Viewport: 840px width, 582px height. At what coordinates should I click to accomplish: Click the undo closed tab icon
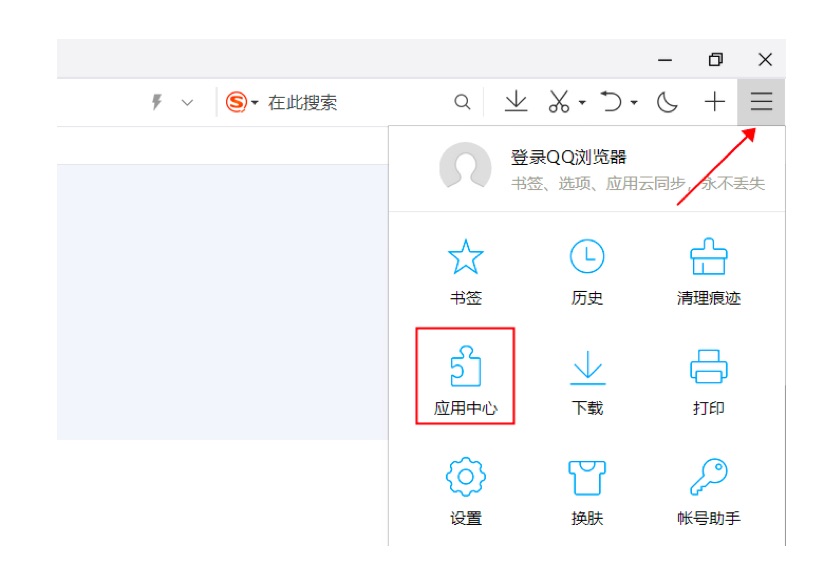click(610, 101)
